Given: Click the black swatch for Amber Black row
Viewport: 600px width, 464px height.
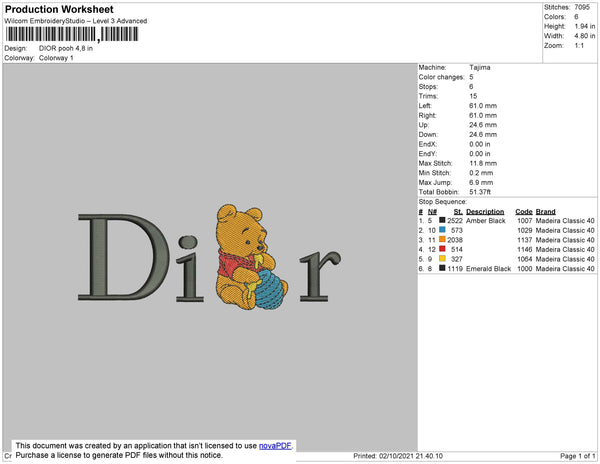Looking at the screenshot, I should (442, 220).
